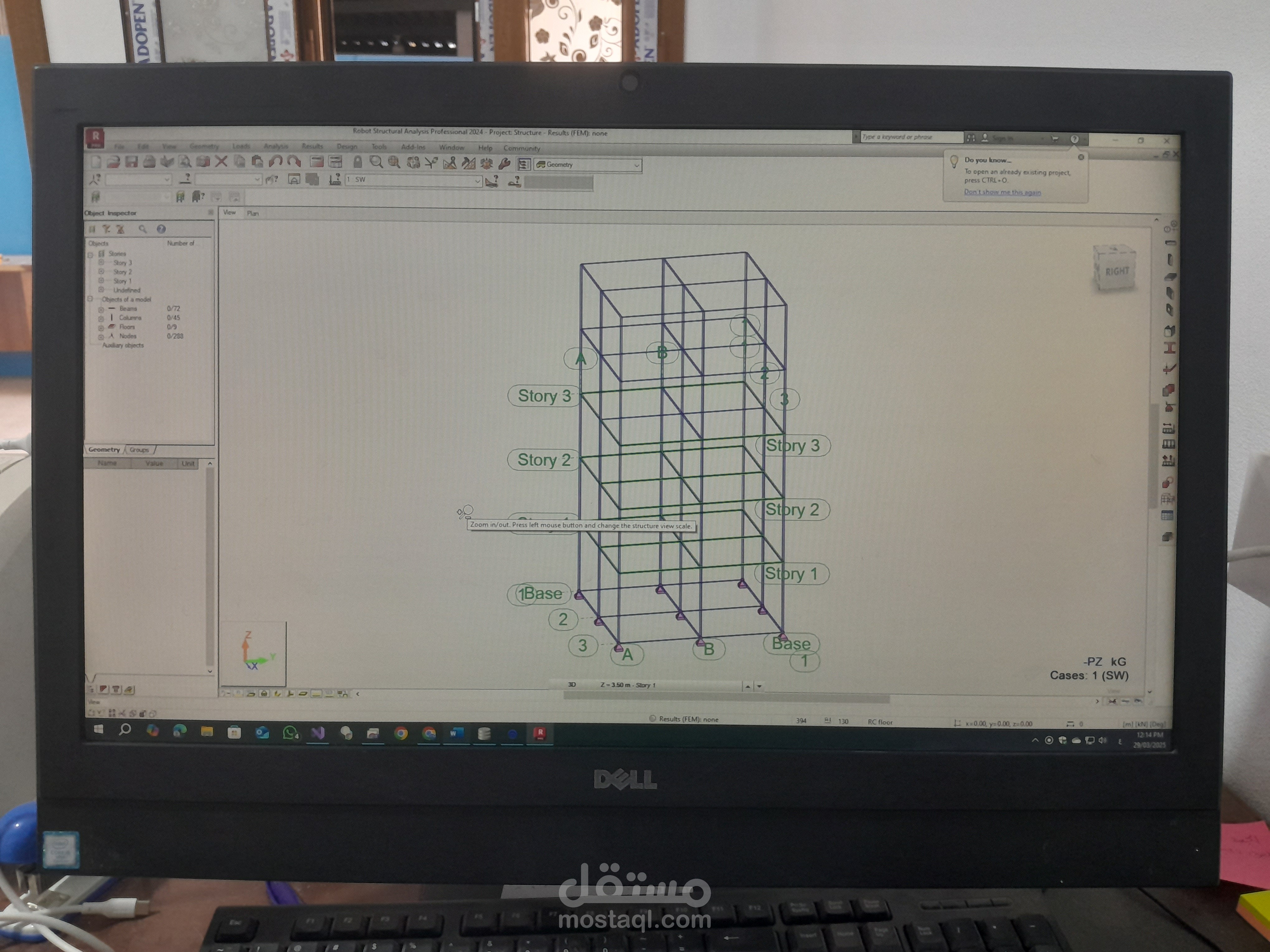Open Microsoft Word from the taskbar

456,733
